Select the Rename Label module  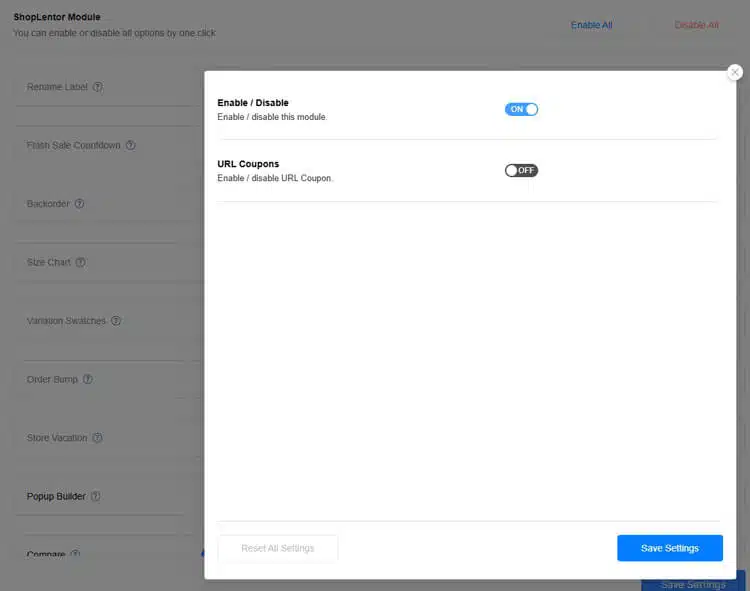pyautogui.click(x=57, y=87)
